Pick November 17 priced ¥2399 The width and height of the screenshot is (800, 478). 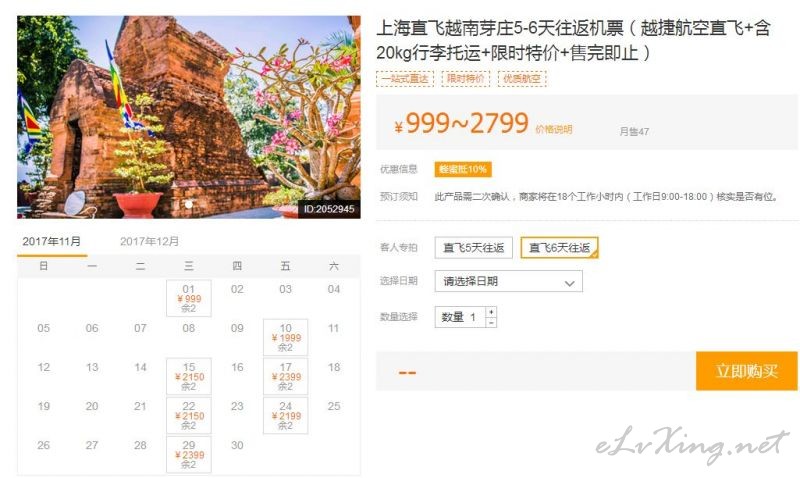(x=286, y=376)
